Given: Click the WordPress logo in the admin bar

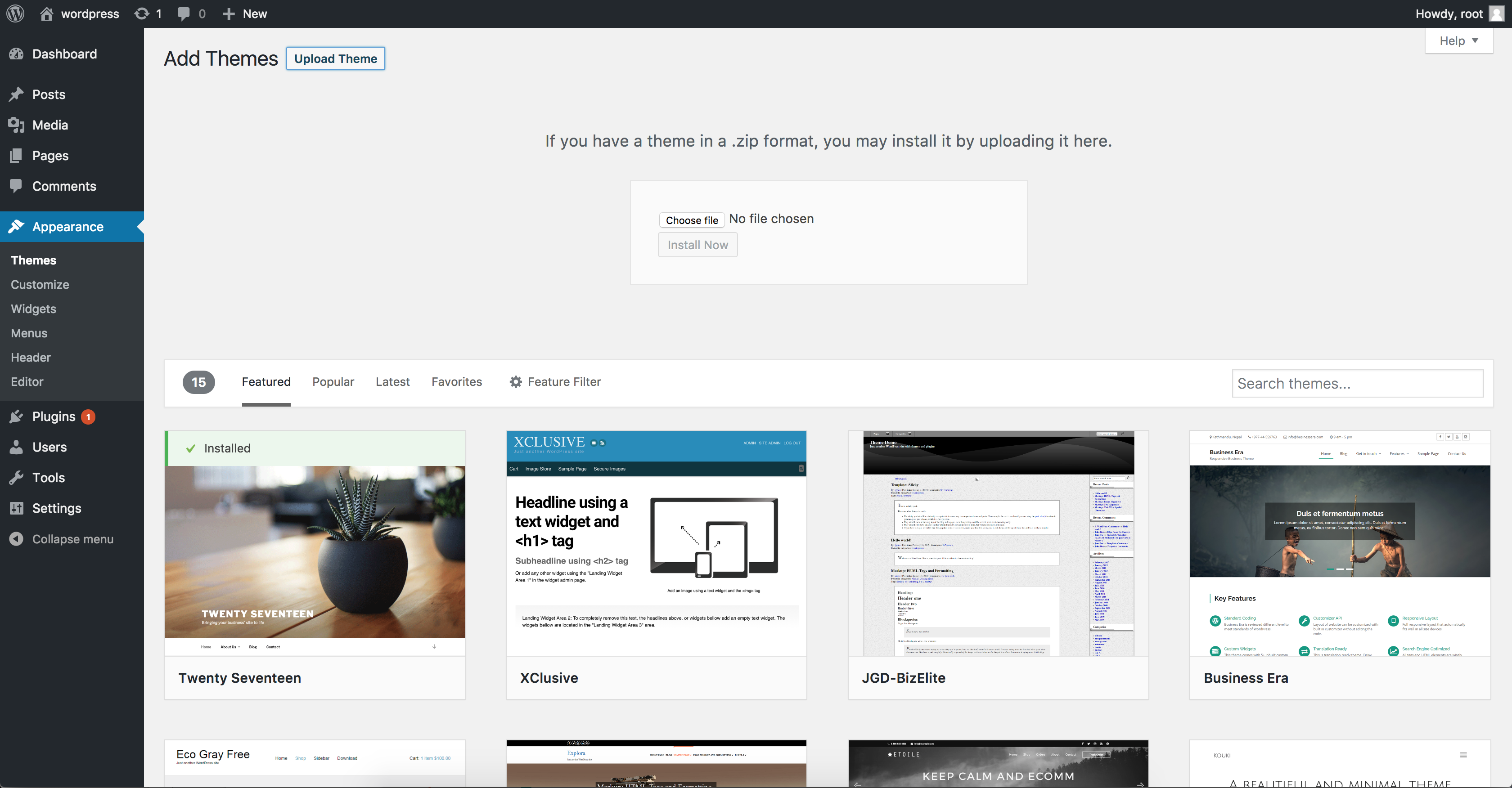Looking at the screenshot, I should 15,13.
